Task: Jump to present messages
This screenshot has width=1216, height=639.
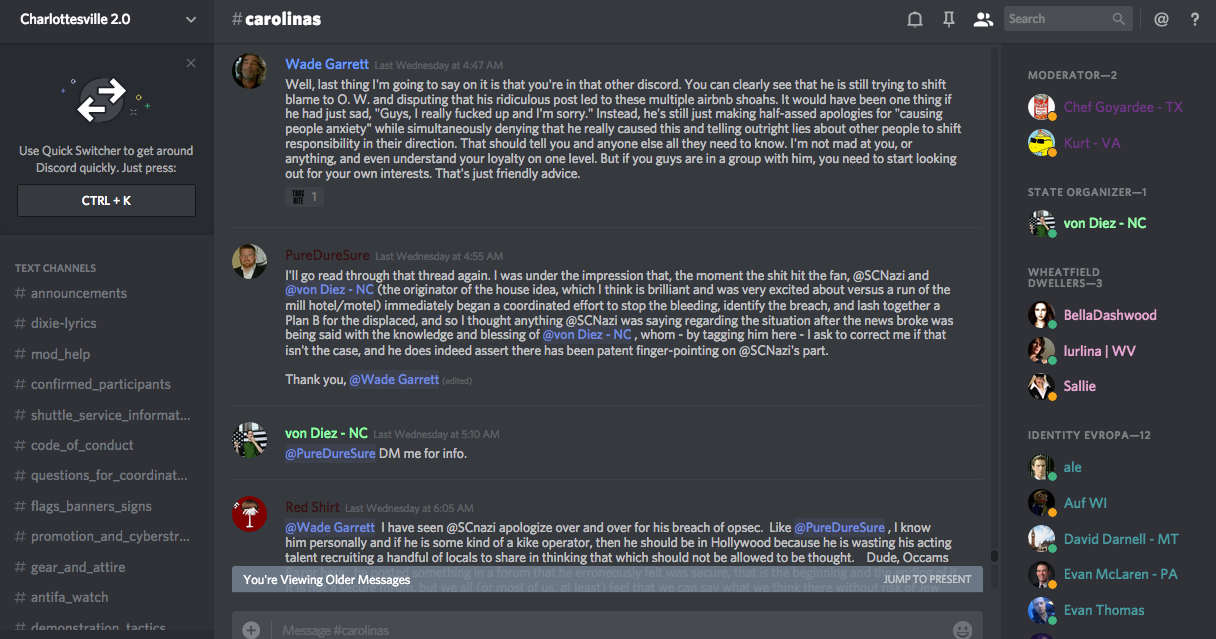Action: click(x=927, y=579)
